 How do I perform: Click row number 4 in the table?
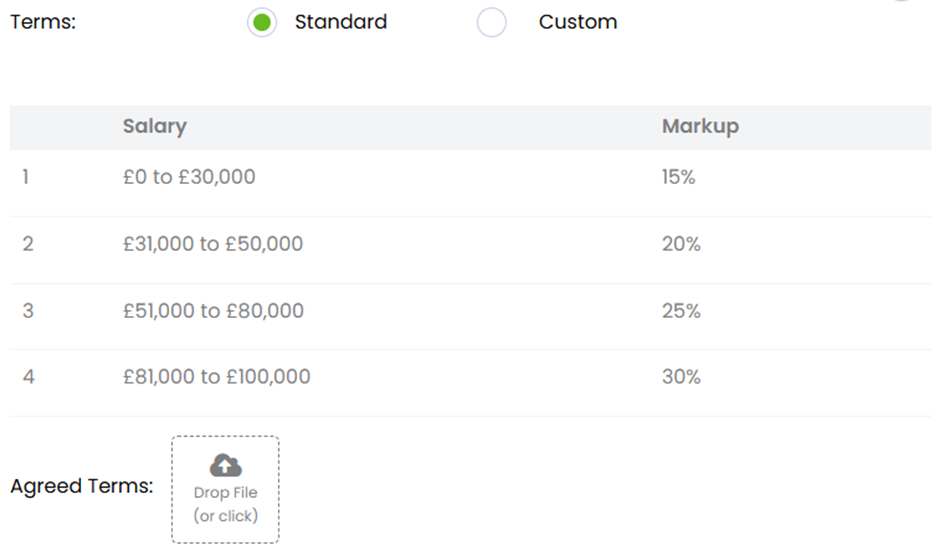pyautogui.click(x=28, y=377)
